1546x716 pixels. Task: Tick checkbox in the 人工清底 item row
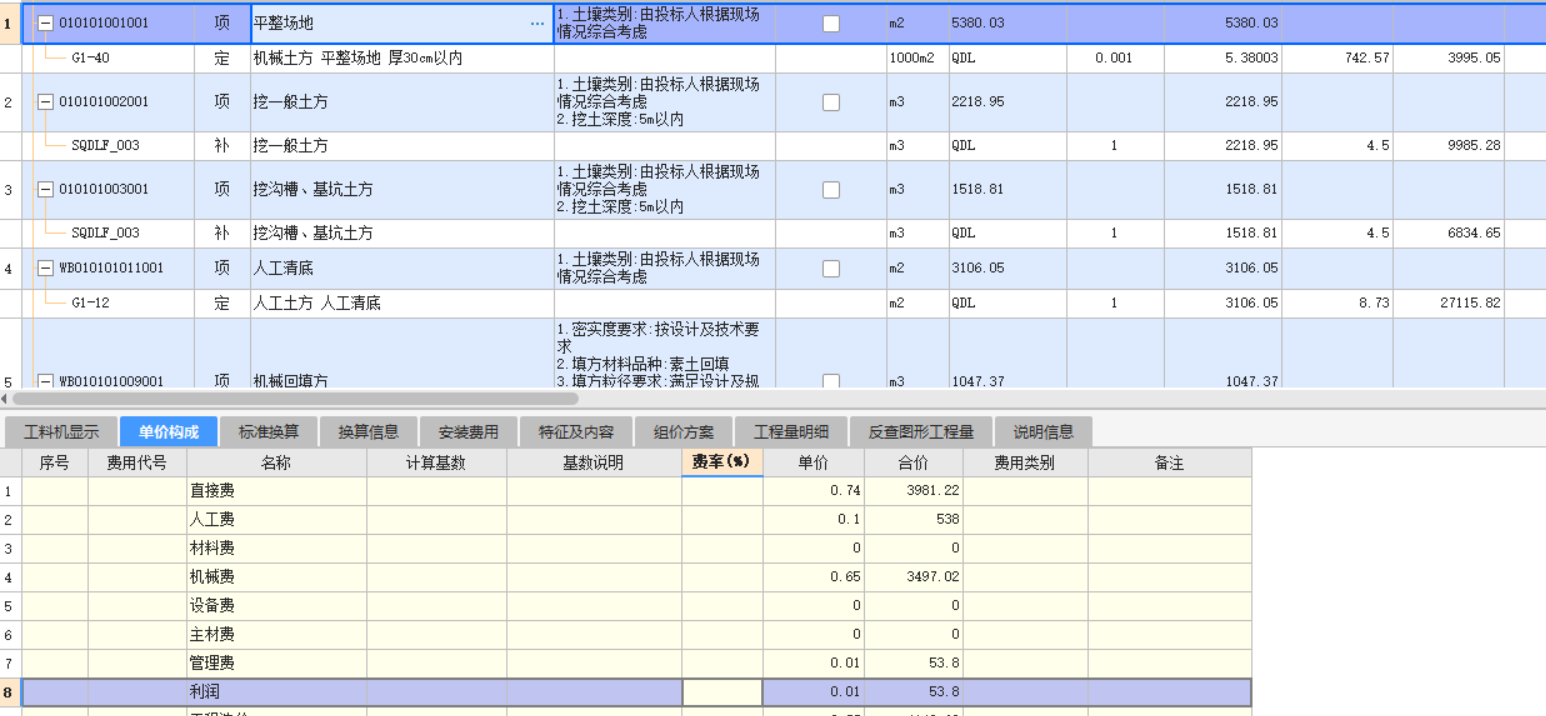(831, 268)
